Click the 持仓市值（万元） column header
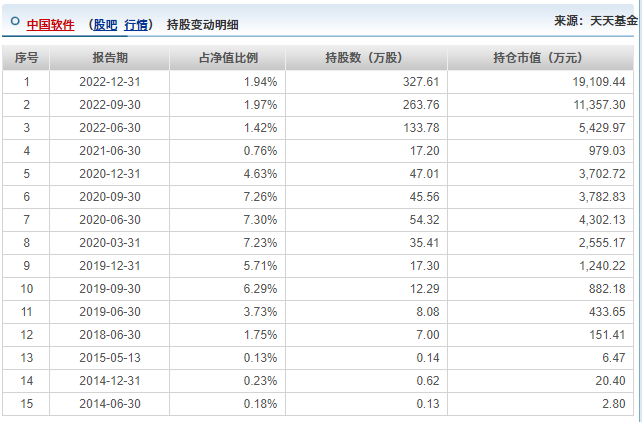Viewport: 642px width, 422px height. tap(536, 57)
